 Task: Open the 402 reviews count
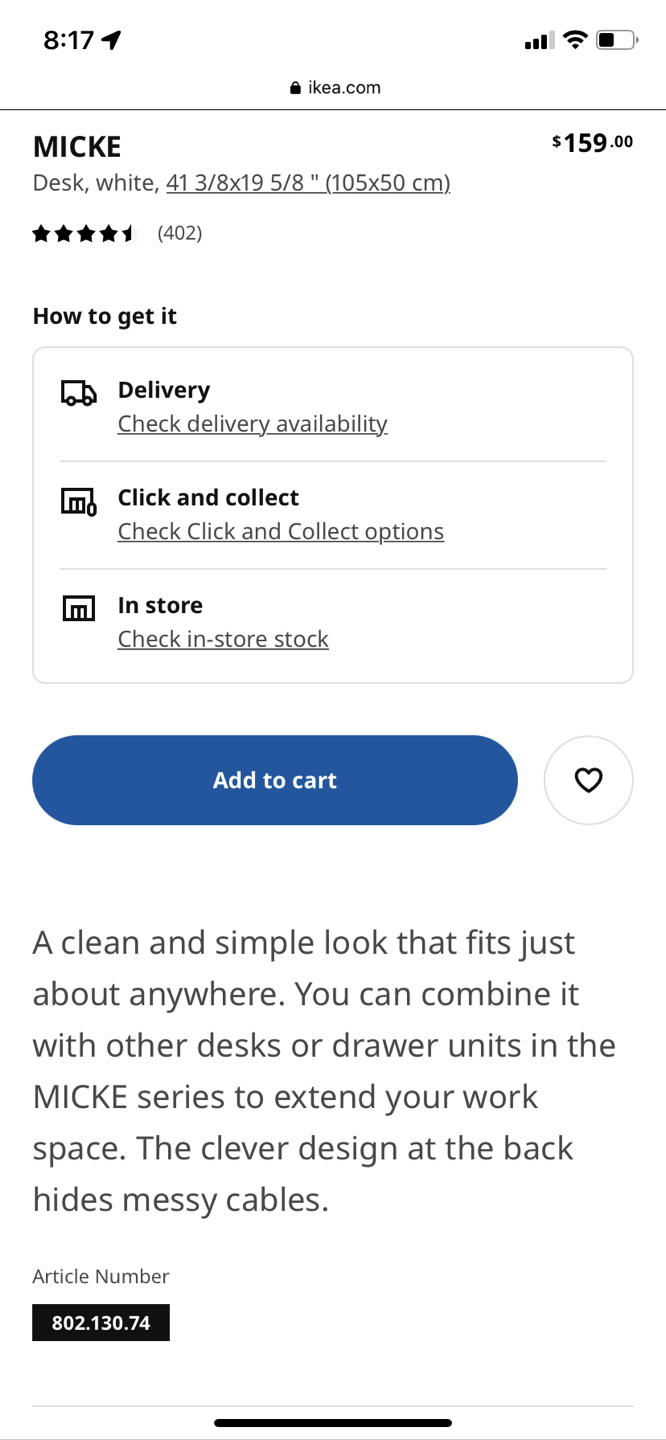[180, 233]
